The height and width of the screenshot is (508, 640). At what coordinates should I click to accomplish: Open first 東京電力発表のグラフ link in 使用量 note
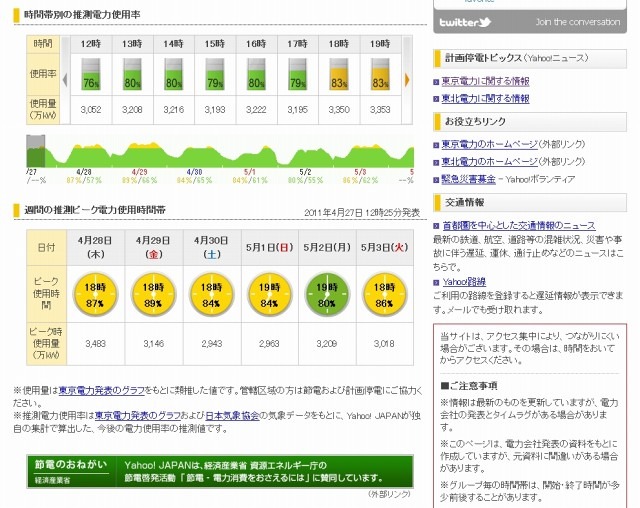click(102, 390)
